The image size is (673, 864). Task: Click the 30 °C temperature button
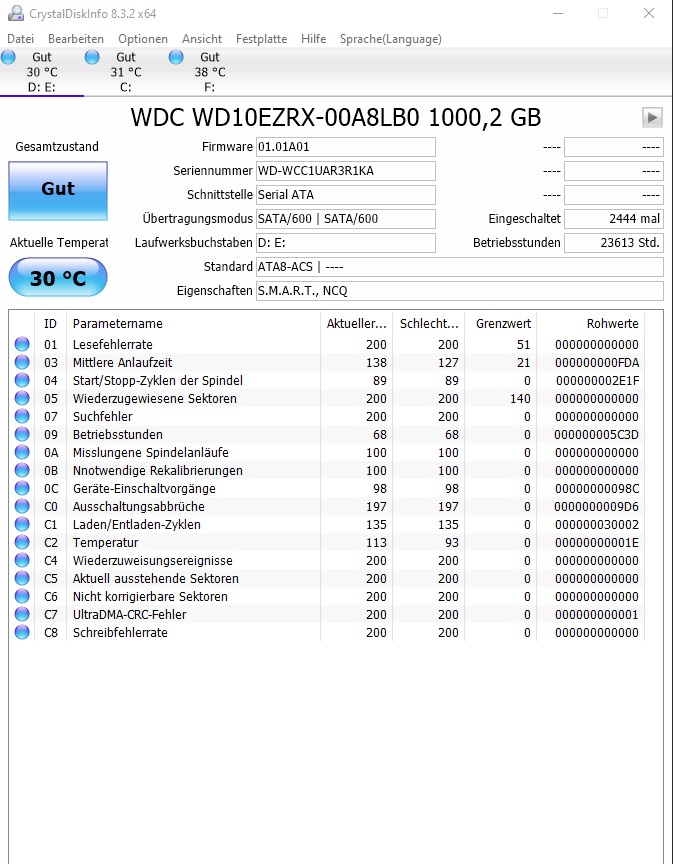(x=58, y=278)
